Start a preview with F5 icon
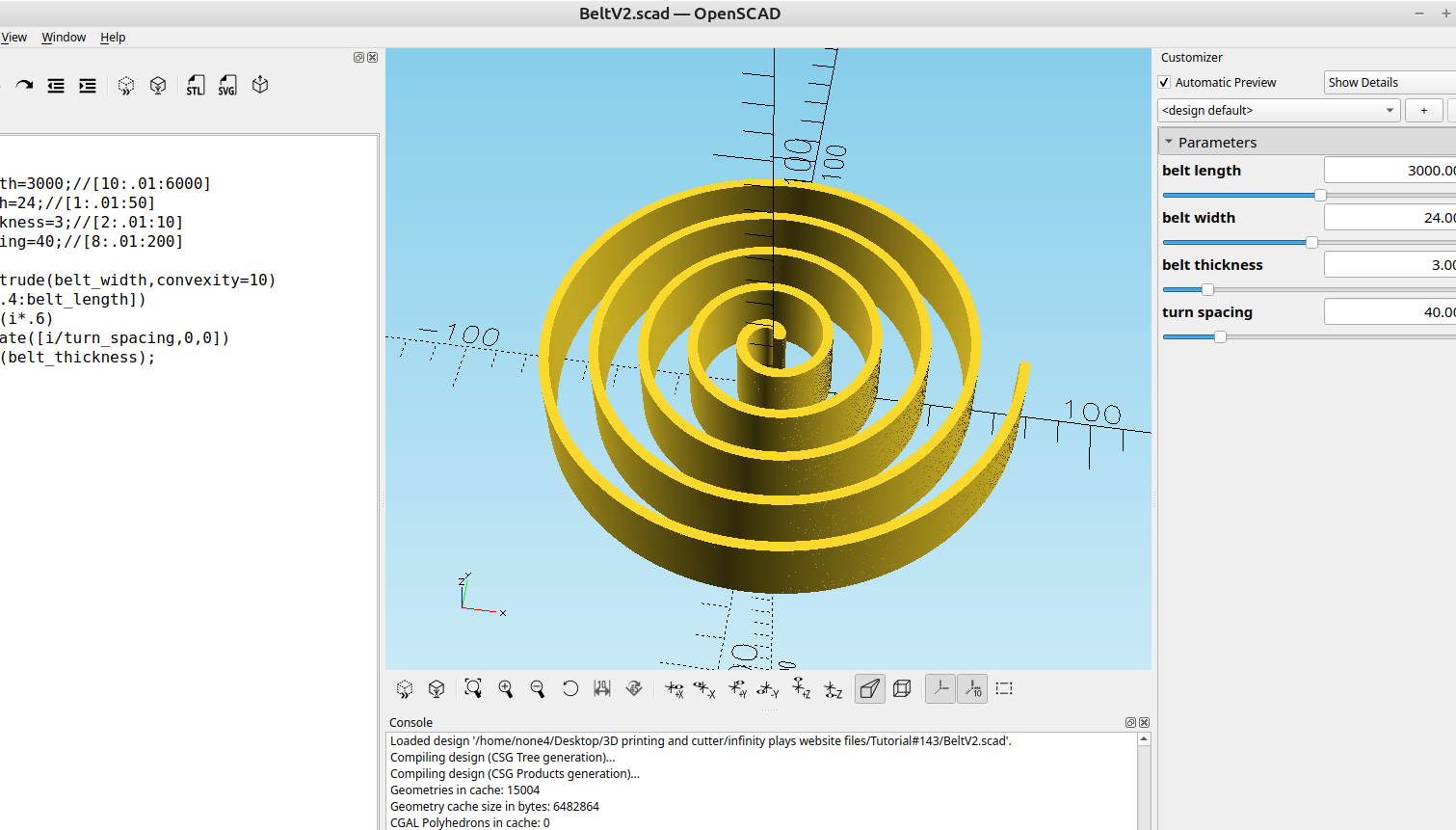This screenshot has width=1456, height=830. pos(125,85)
